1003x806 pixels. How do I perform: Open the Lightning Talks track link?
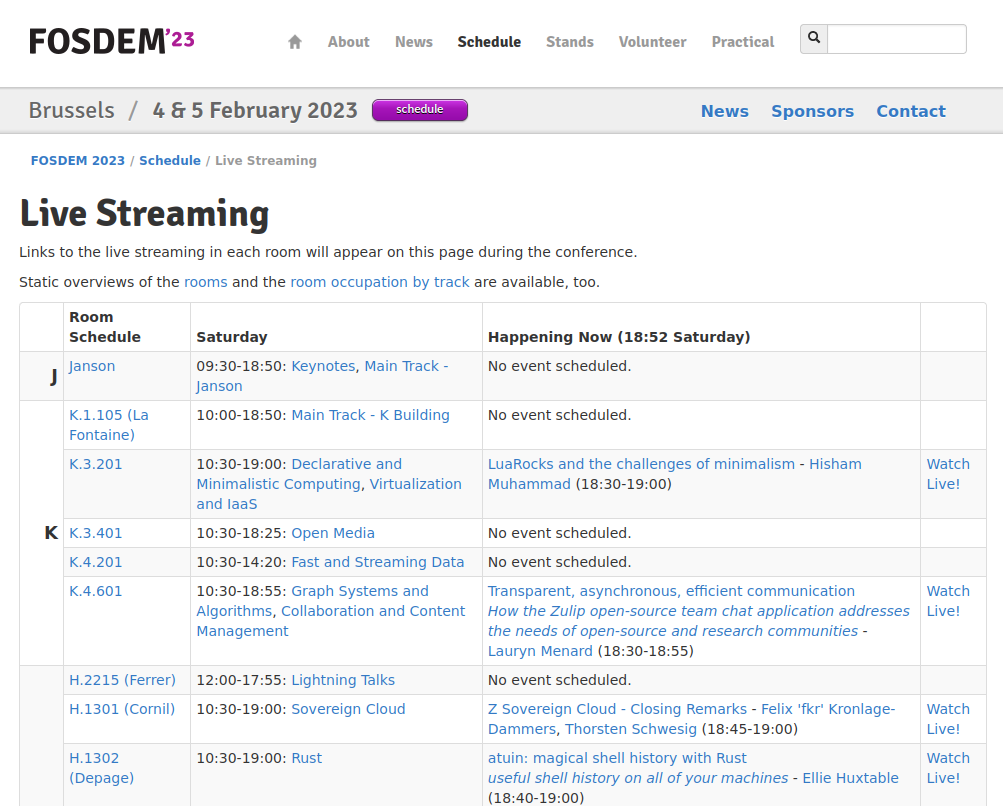(343, 680)
